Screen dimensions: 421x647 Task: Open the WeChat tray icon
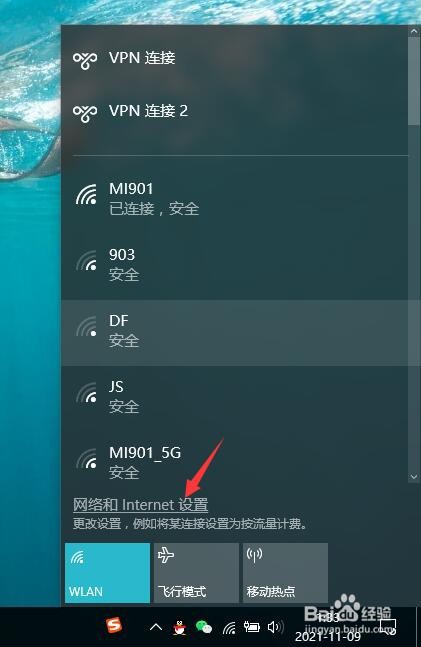pyautogui.click(x=203, y=627)
